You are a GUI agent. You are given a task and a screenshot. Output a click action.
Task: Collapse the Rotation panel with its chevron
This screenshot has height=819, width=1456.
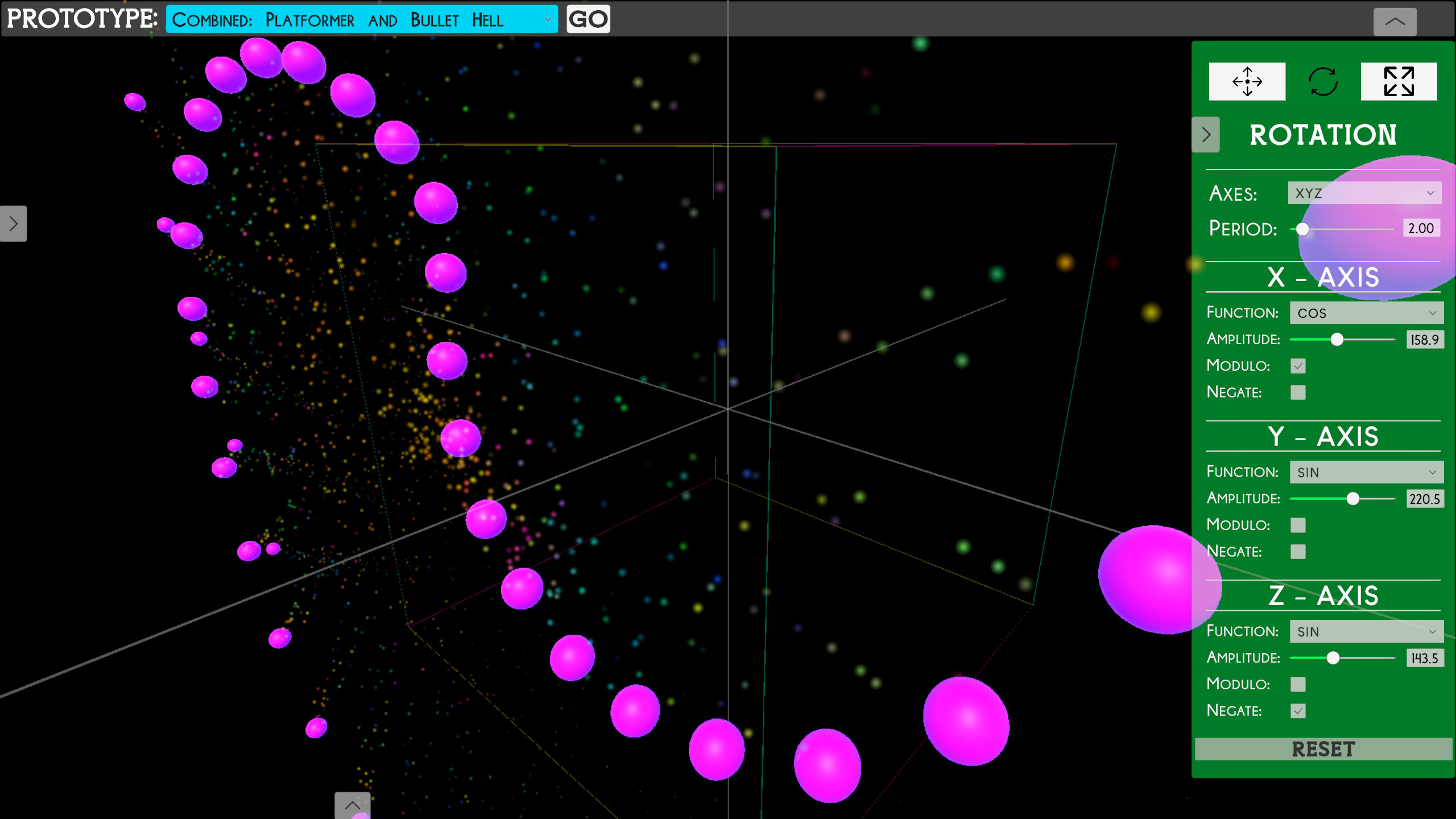coord(1206,135)
